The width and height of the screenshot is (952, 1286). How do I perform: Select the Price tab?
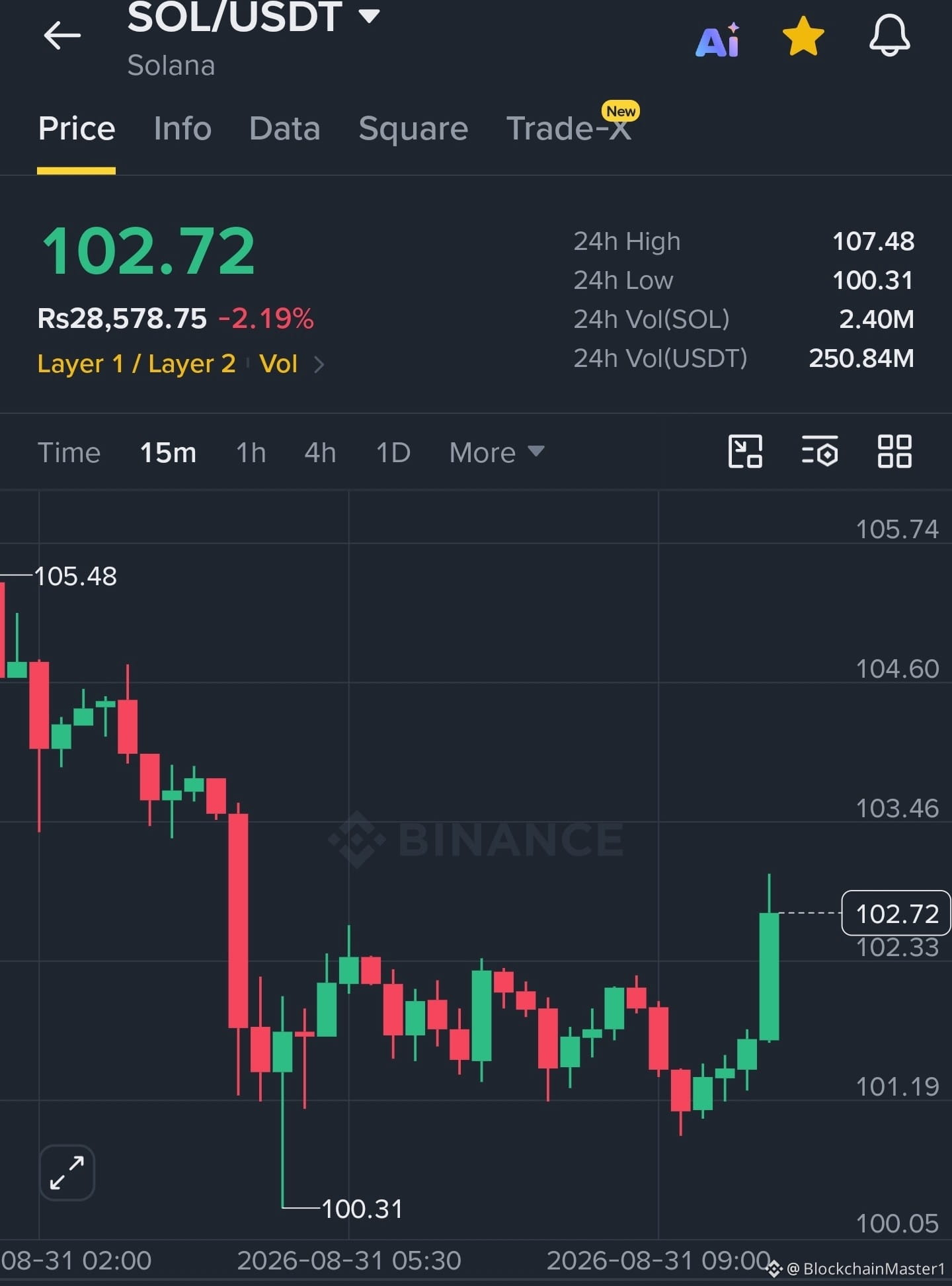pos(77,128)
